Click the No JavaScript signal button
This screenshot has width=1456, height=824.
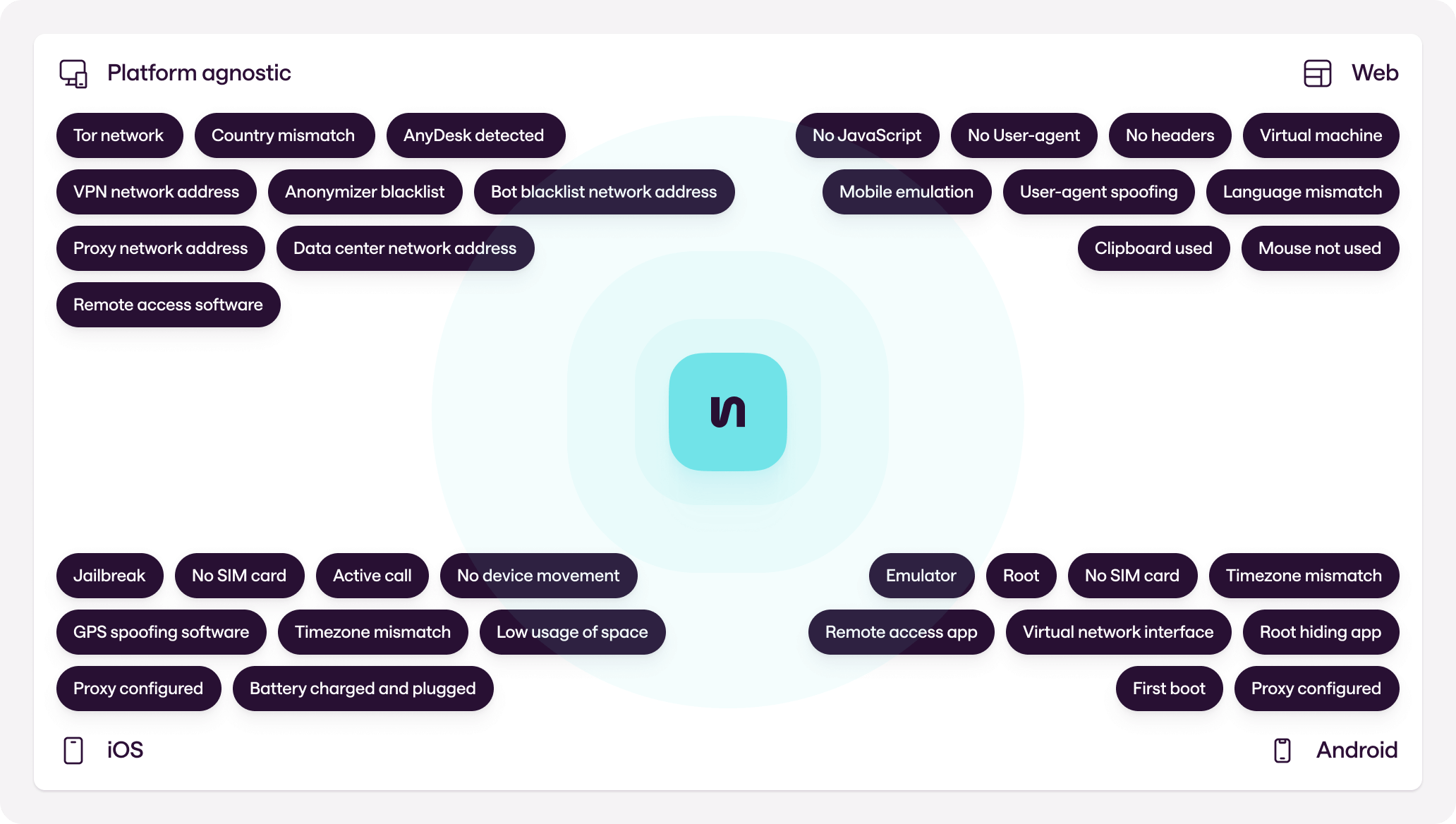867,135
